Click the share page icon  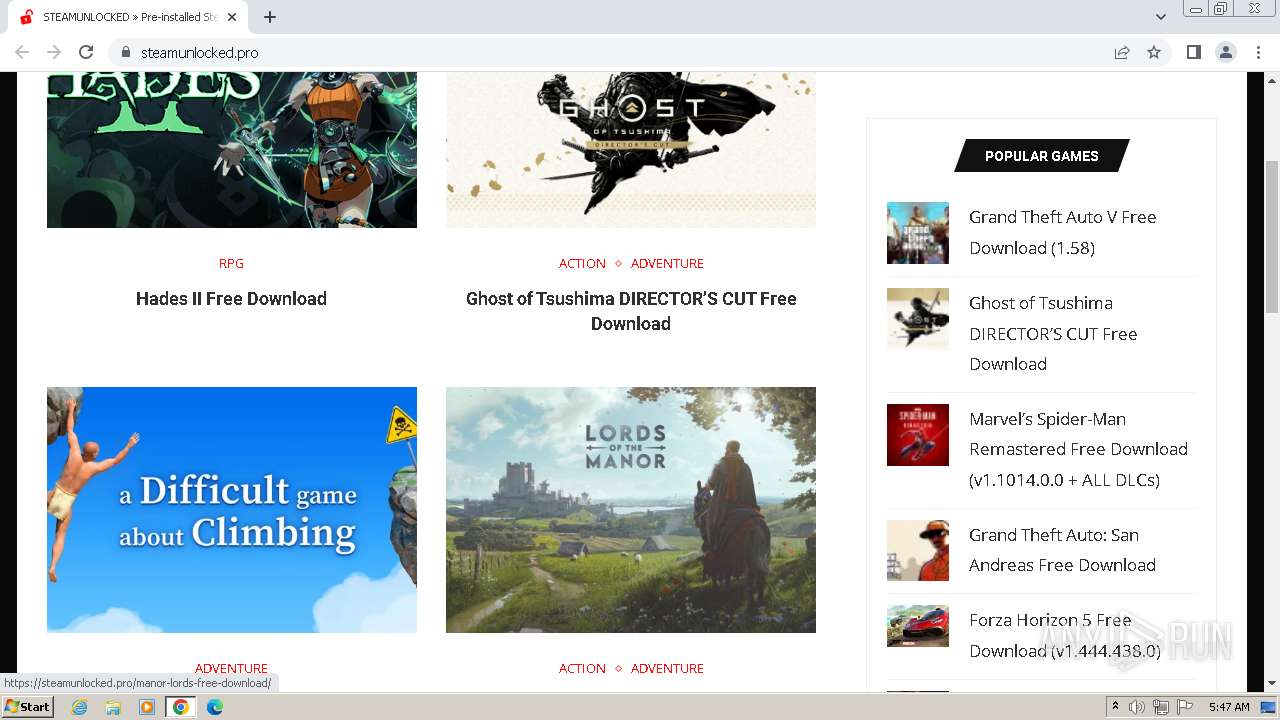[1122, 52]
